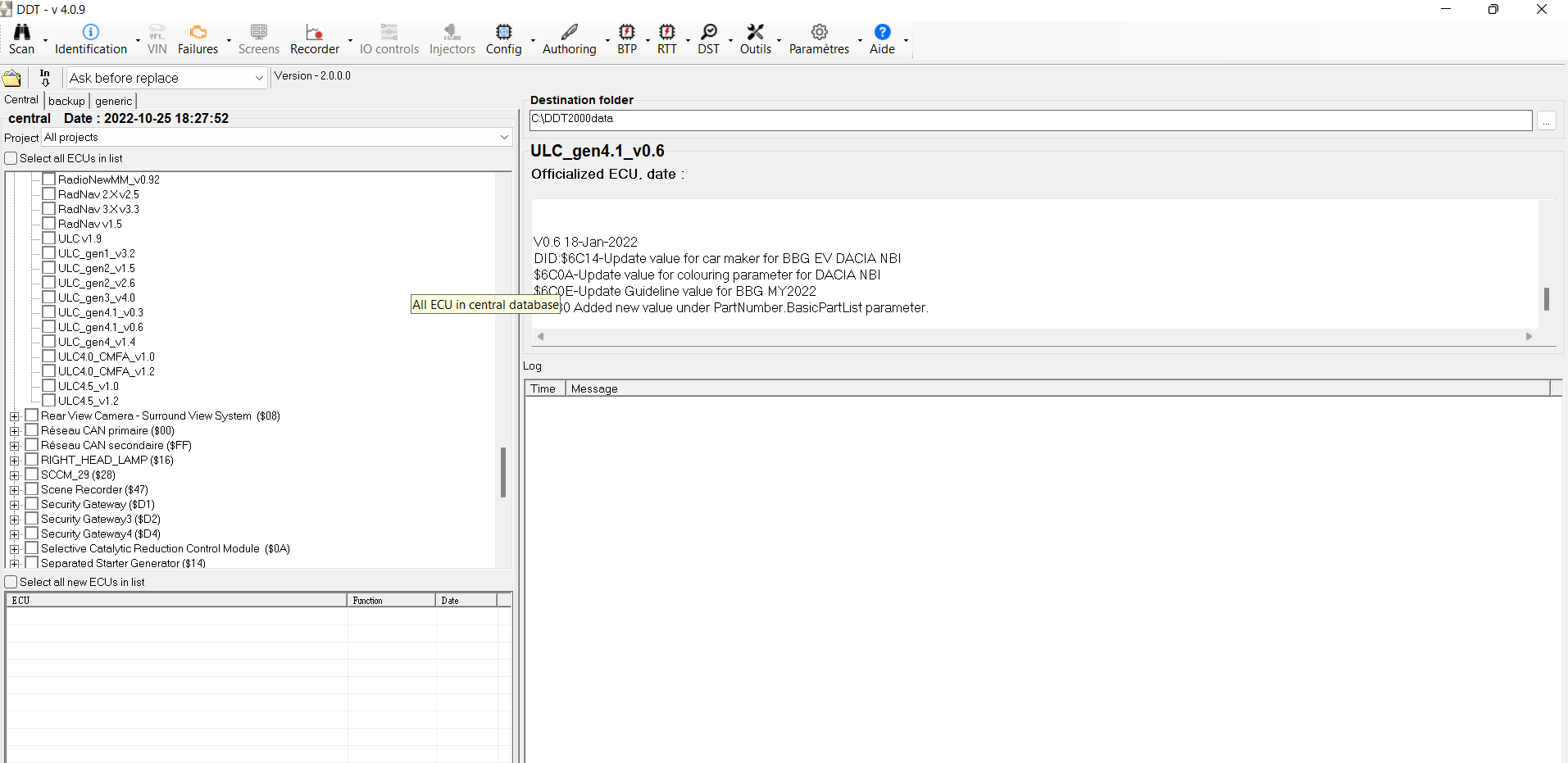Enable Select all ECUs in list

click(x=10, y=157)
